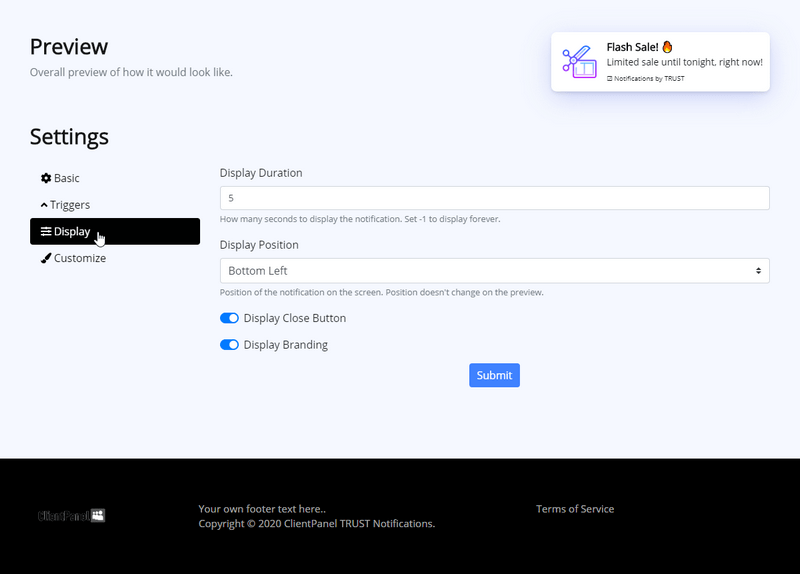The image size is (800, 574).
Task: Click the checkmark icon beside Notifications by TRUST
Action: 610,78
